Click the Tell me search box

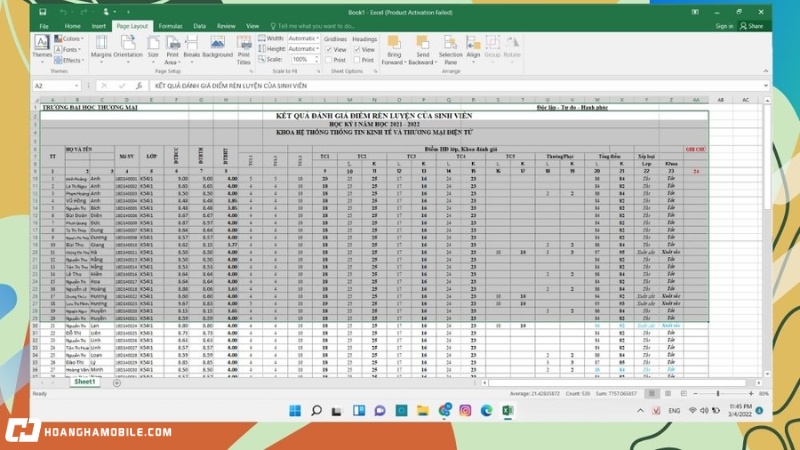[313, 26]
